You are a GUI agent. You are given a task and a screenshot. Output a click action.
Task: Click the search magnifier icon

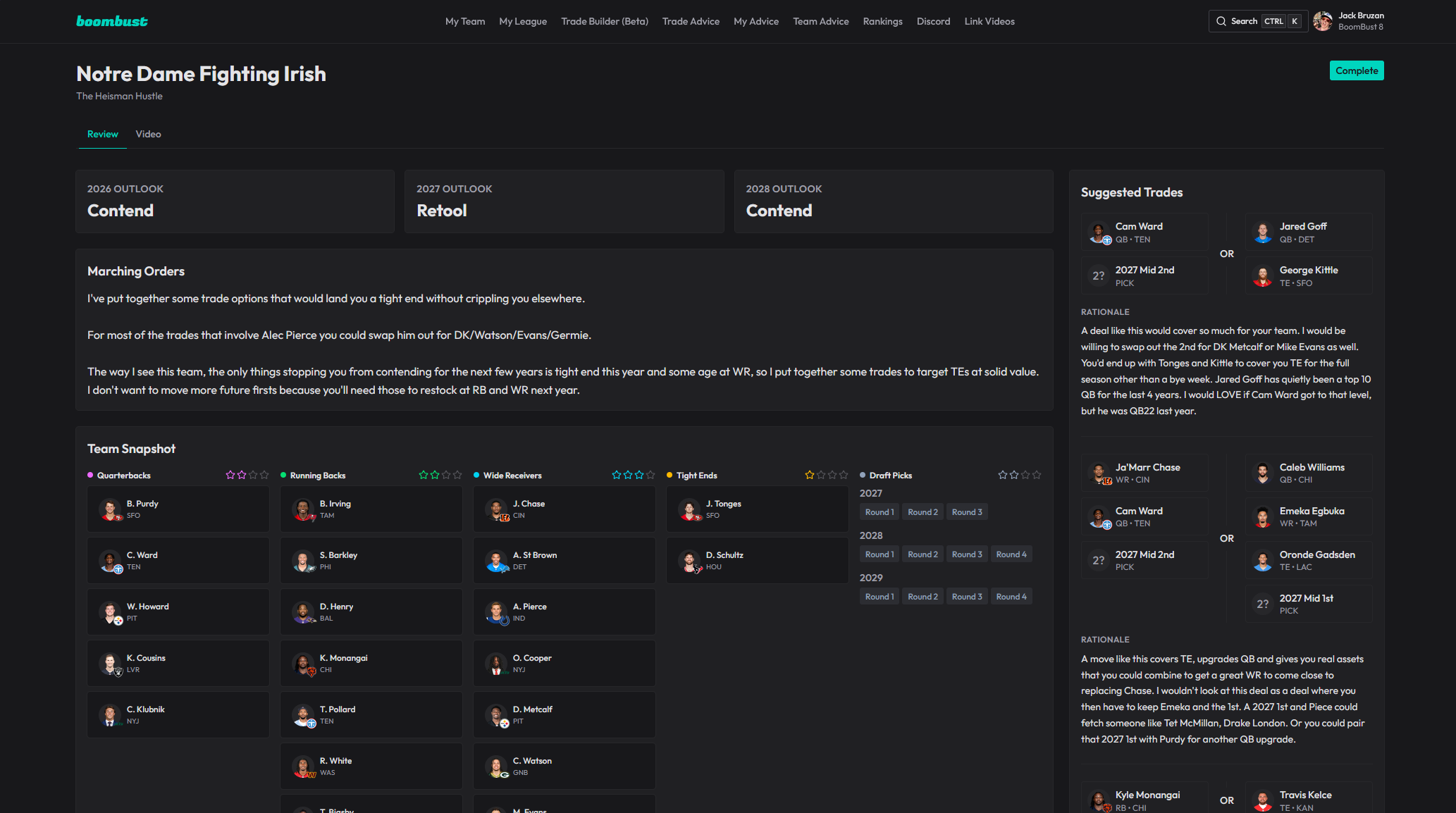click(1221, 21)
